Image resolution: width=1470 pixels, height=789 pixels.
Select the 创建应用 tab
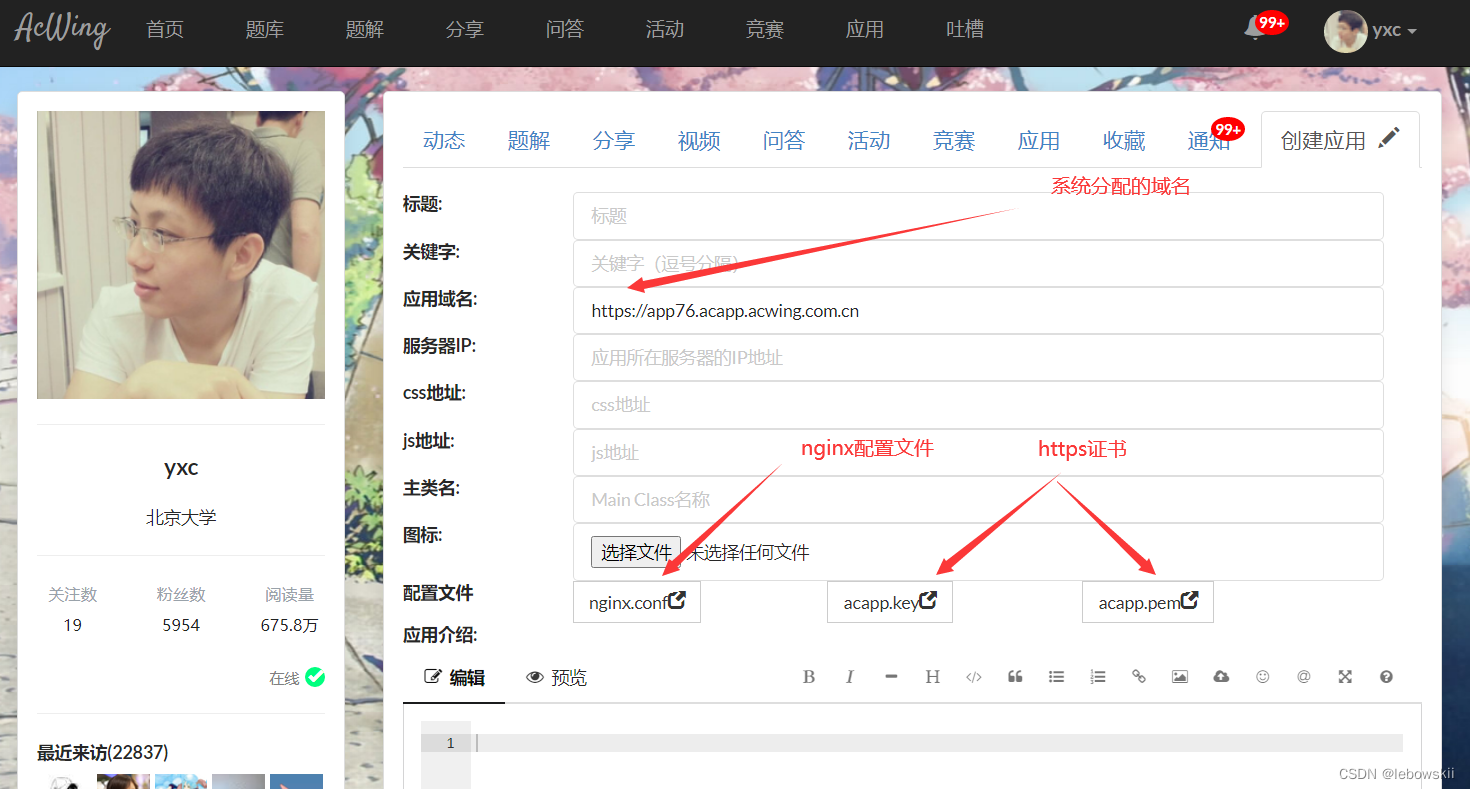pyautogui.click(x=1340, y=140)
